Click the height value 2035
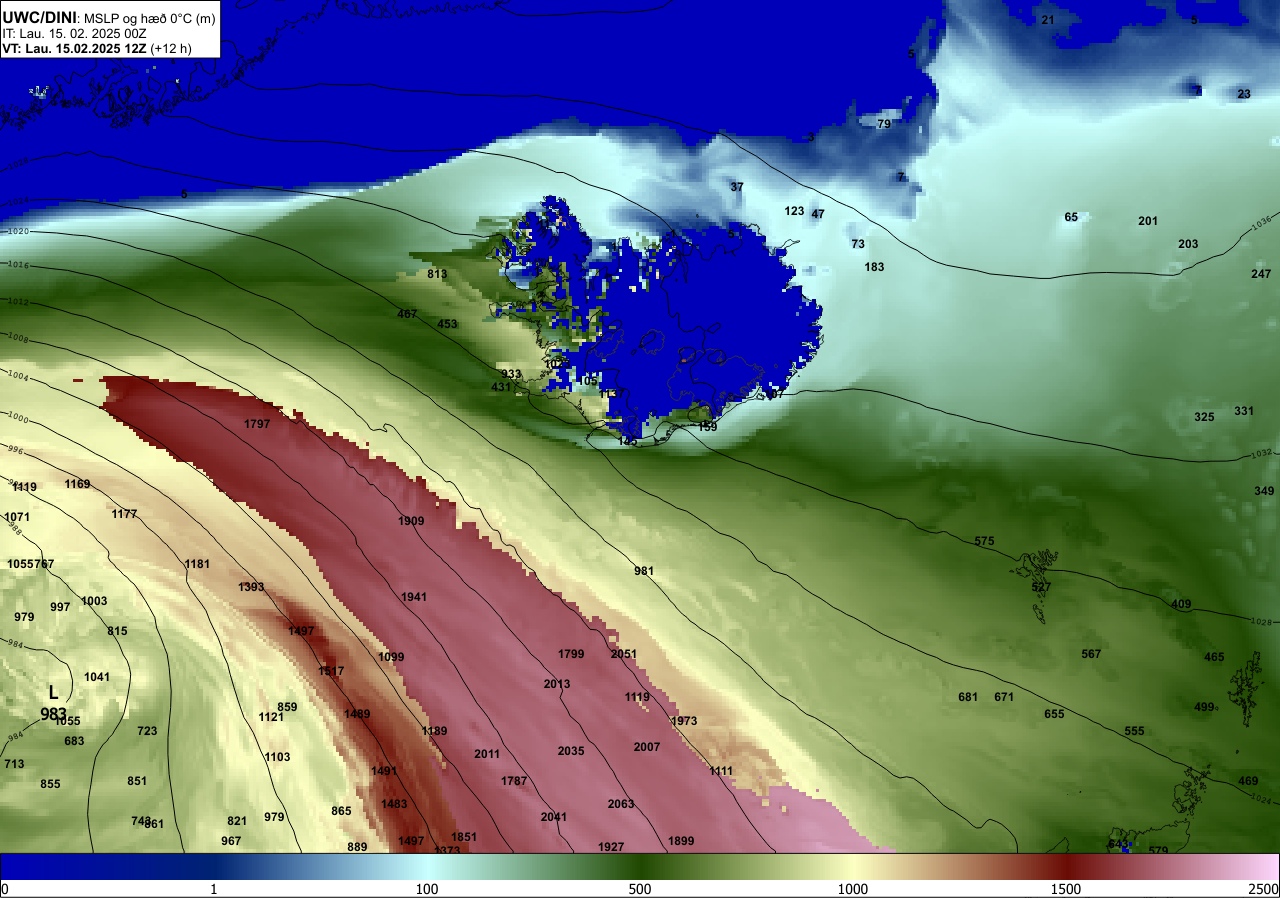The width and height of the screenshot is (1280, 898). (571, 751)
